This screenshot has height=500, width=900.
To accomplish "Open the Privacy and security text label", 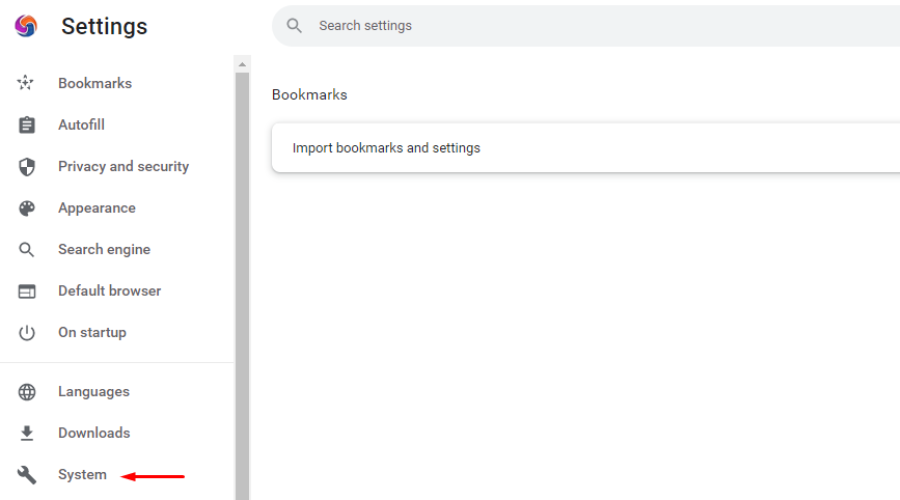I will pos(123,167).
